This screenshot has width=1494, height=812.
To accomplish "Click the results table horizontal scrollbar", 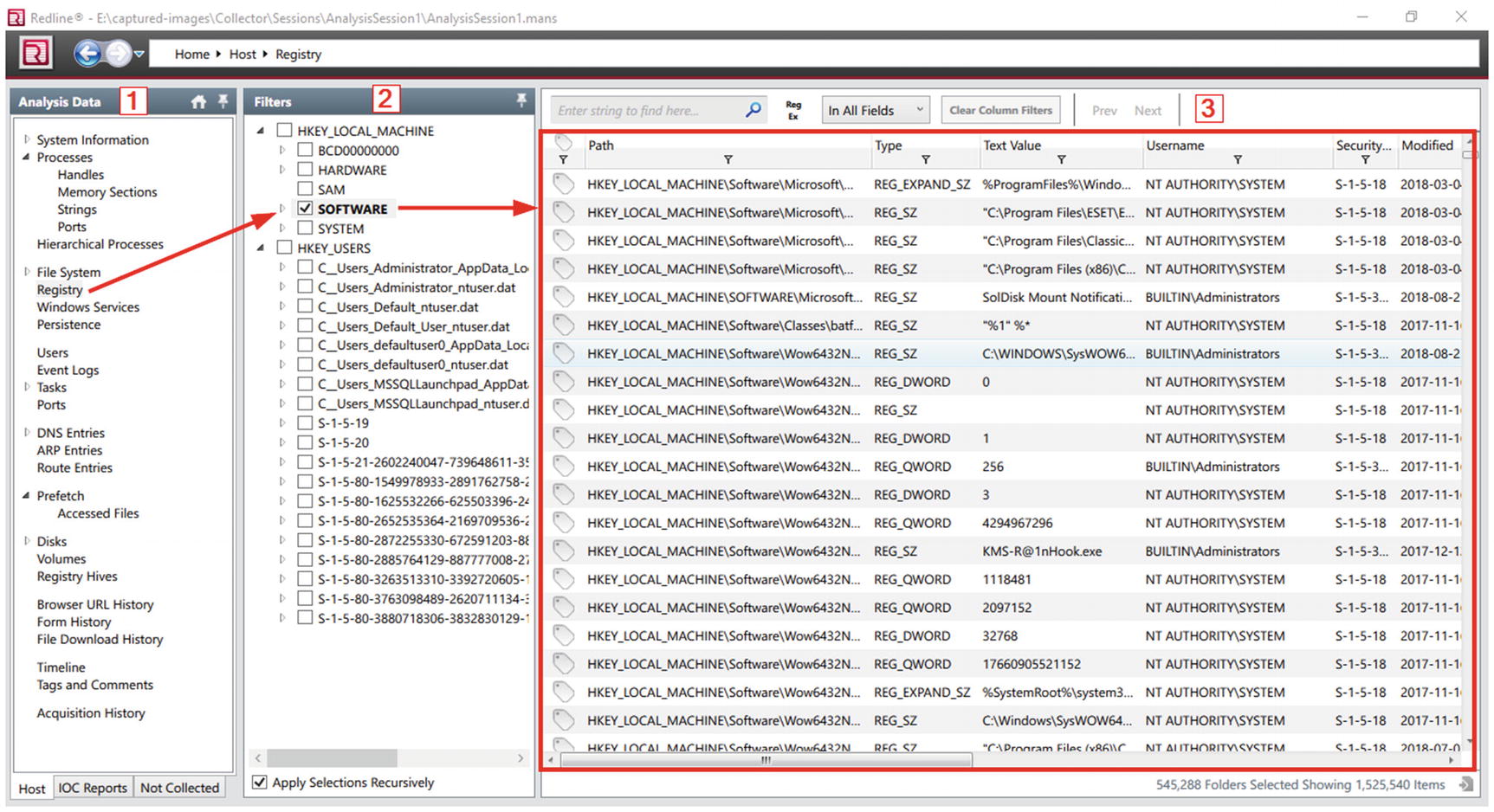I will point(766,760).
